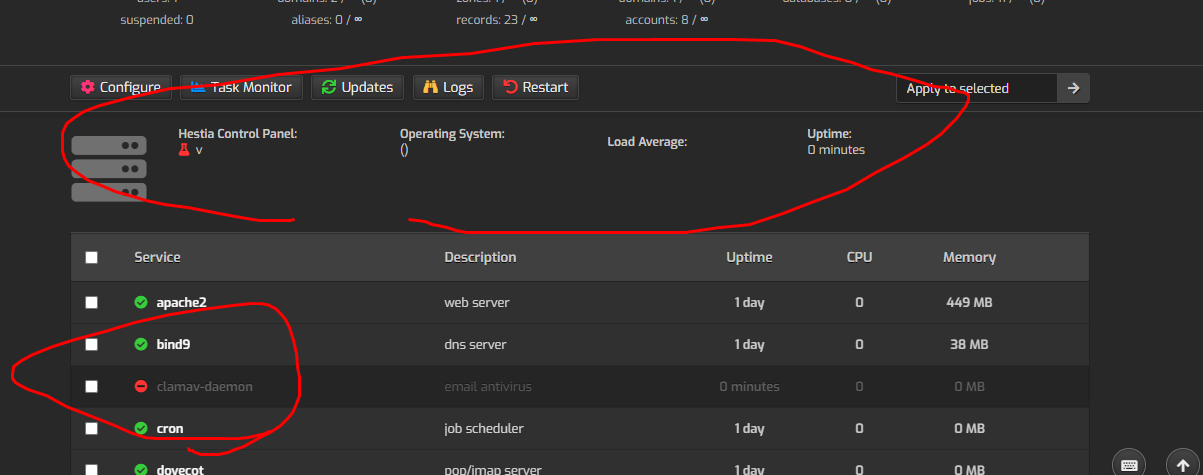The image size is (1203, 475).
Task: Click the keyboard shortcuts icon
Action: coord(1128,464)
